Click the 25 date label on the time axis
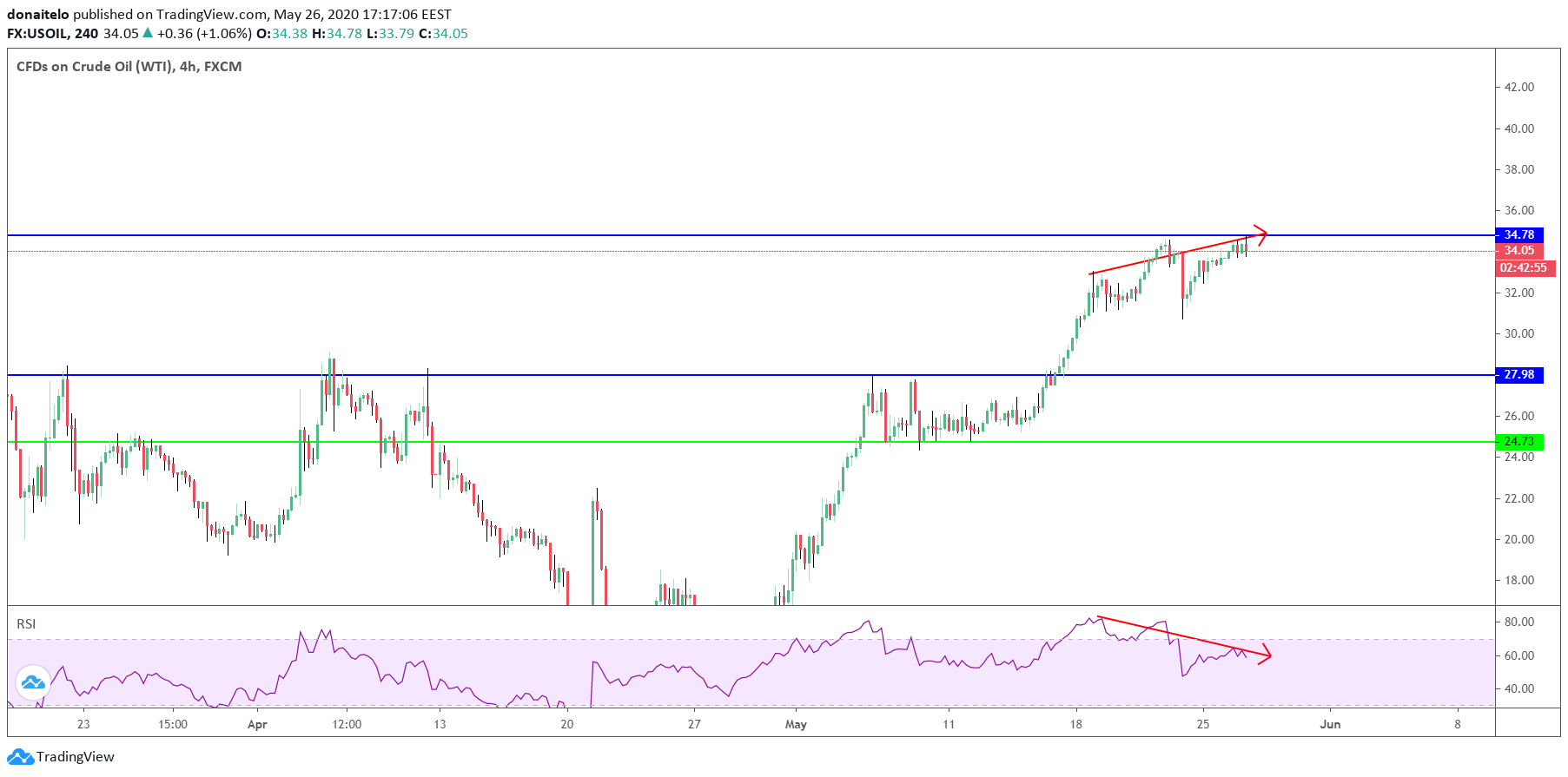1568x777 pixels. (1202, 724)
